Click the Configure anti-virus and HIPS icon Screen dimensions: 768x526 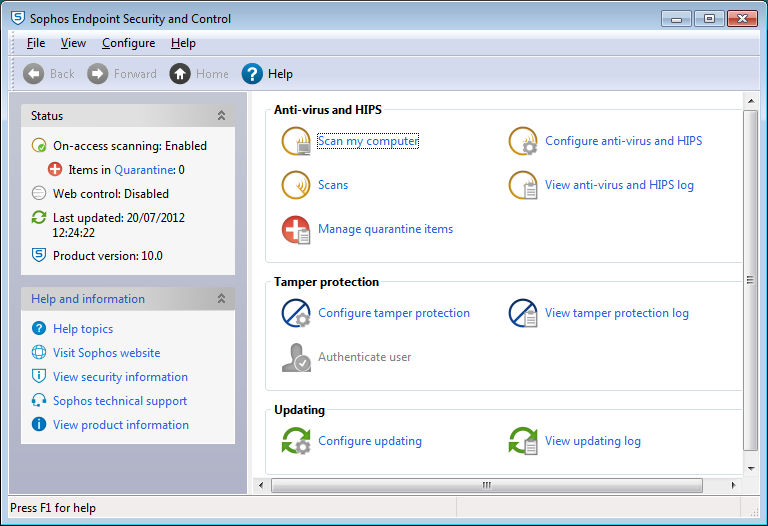point(523,141)
